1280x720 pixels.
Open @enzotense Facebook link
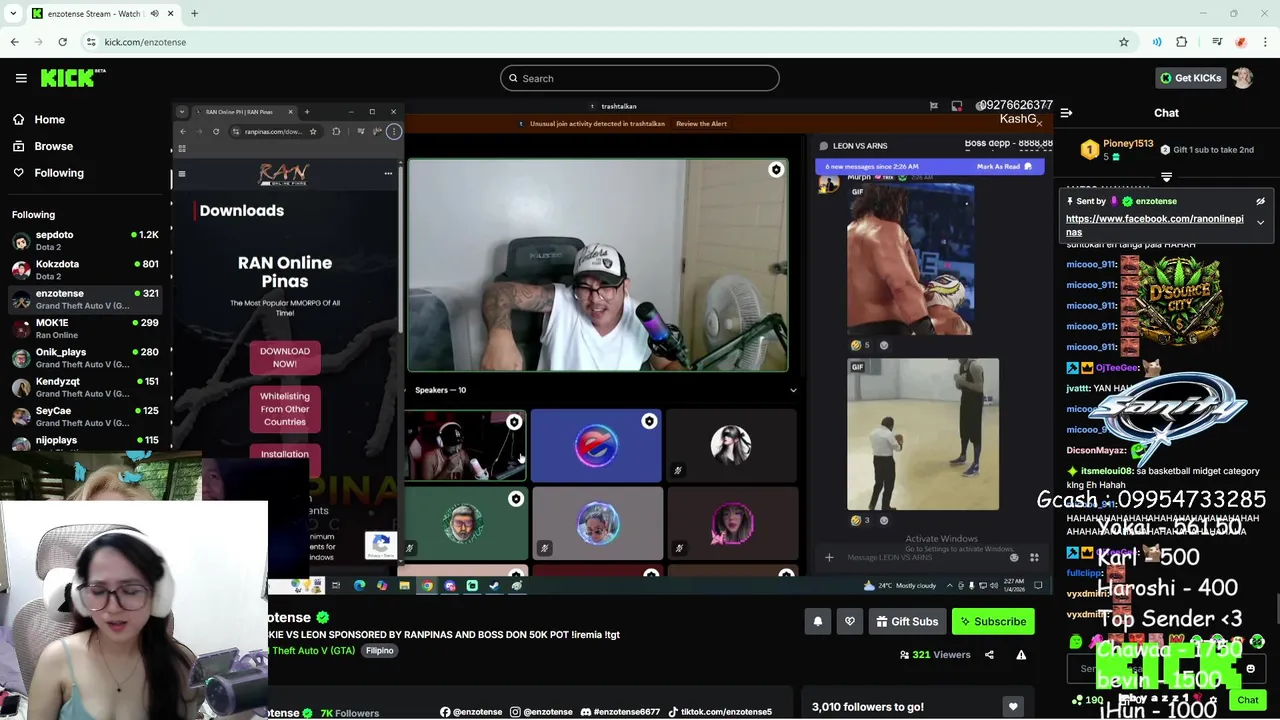pyautogui.click(x=471, y=712)
